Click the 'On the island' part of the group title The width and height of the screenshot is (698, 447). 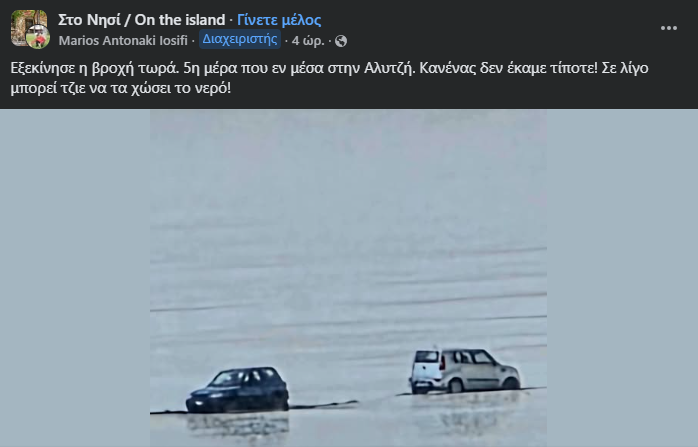[180, 20]
